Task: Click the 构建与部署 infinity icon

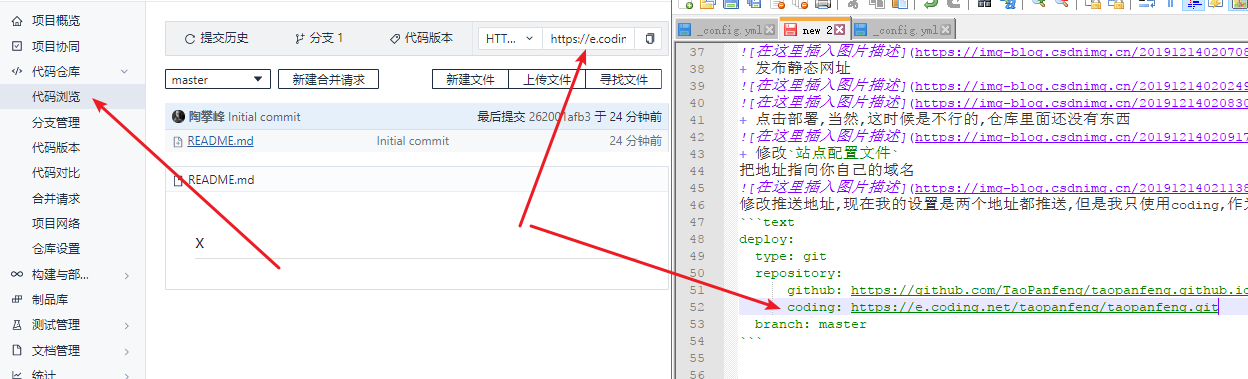Action: pos(16,274)
